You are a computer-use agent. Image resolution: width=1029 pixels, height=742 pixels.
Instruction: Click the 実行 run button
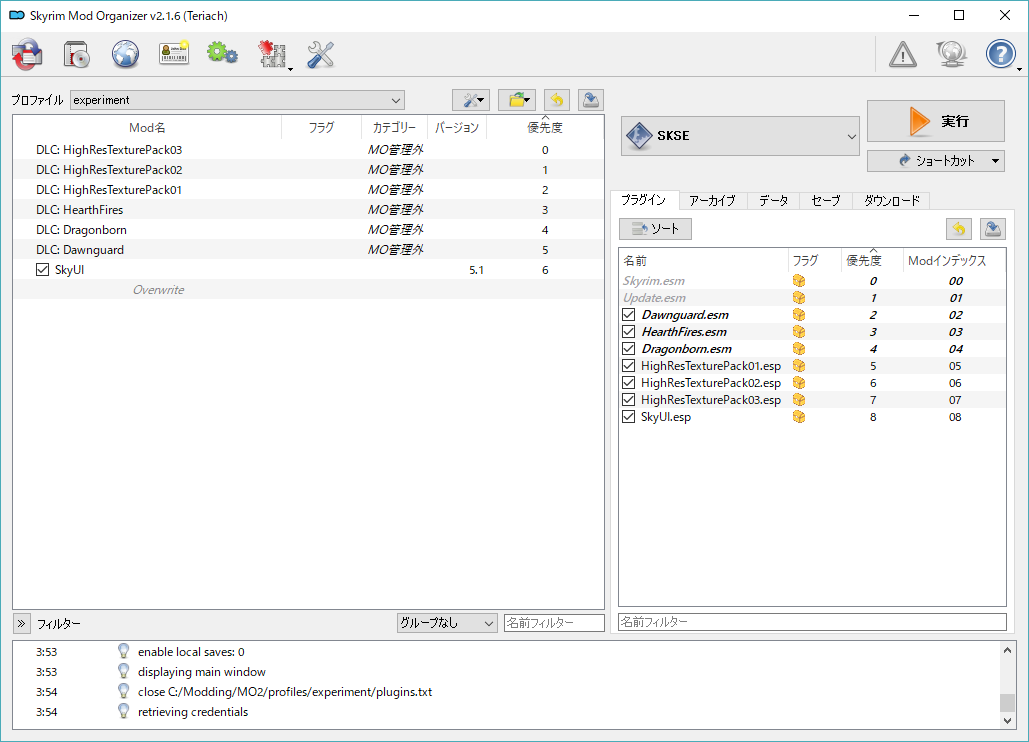935,121
